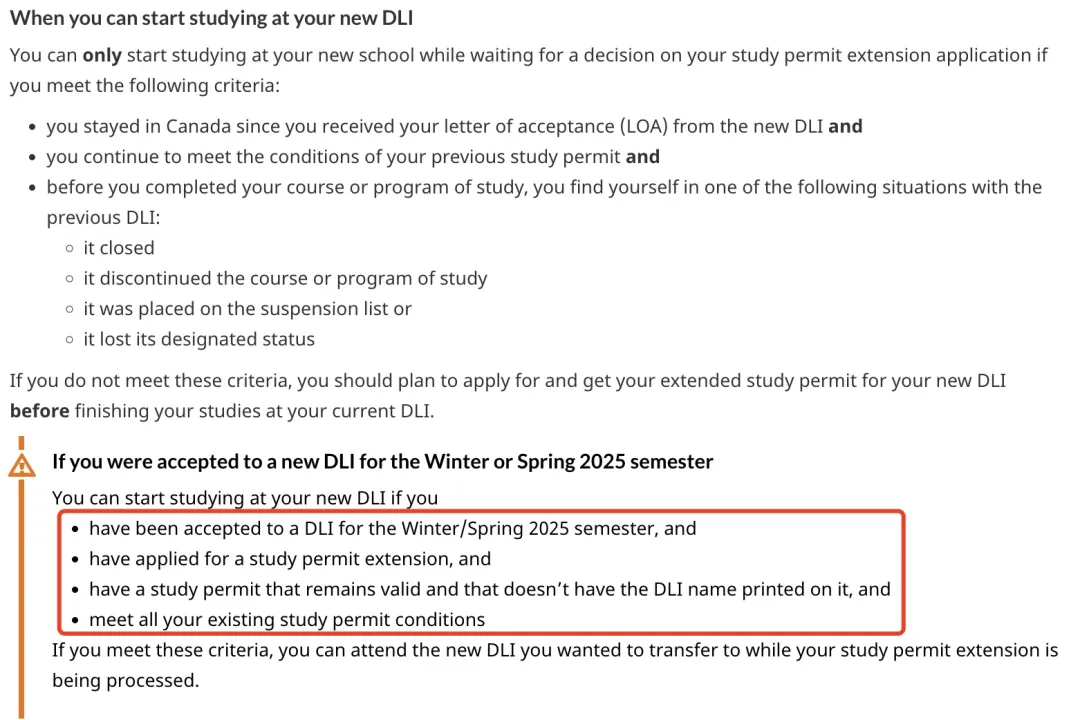This screenshot has height=720, width=1080.
Task: Click 'You can start studying at your new DLI if you'
Action: click(245, 497)
